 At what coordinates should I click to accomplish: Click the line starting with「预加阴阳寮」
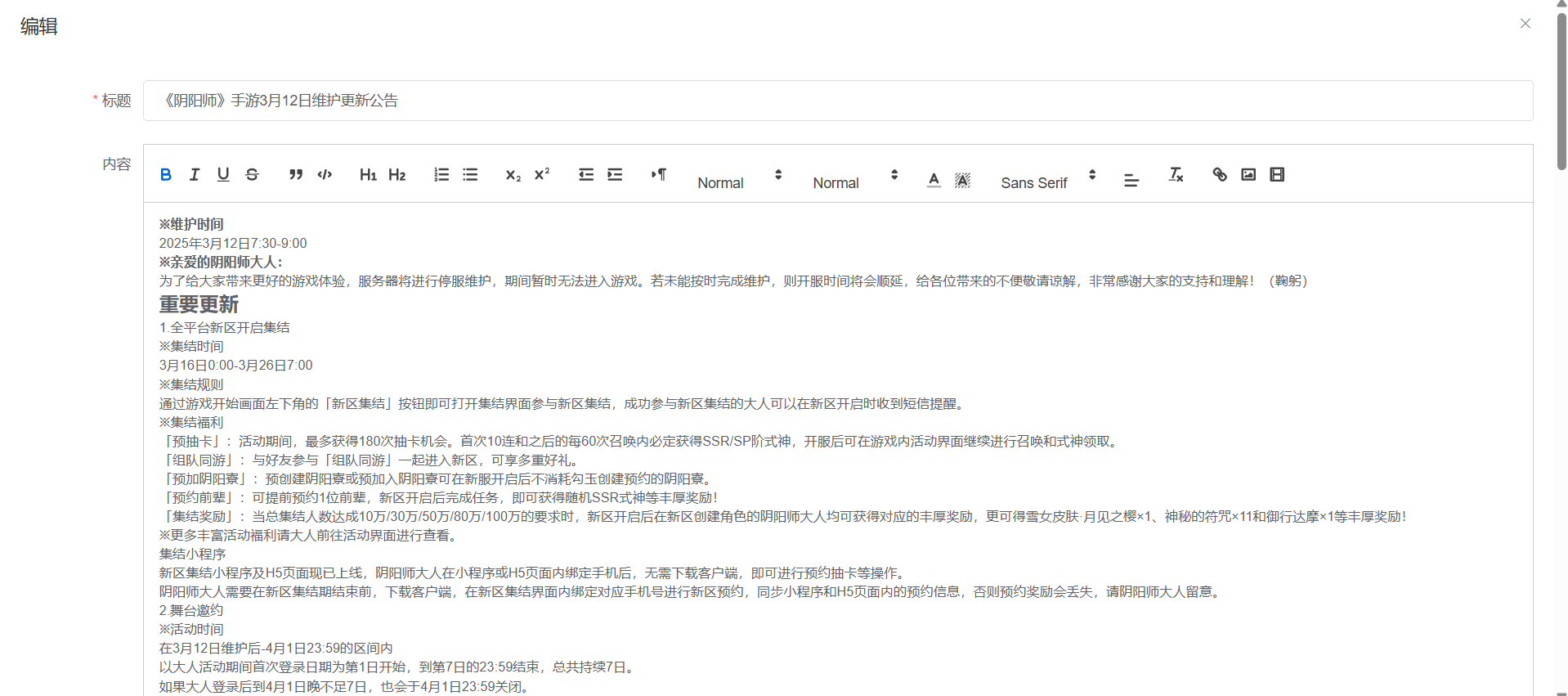click(x=437, y=478)
